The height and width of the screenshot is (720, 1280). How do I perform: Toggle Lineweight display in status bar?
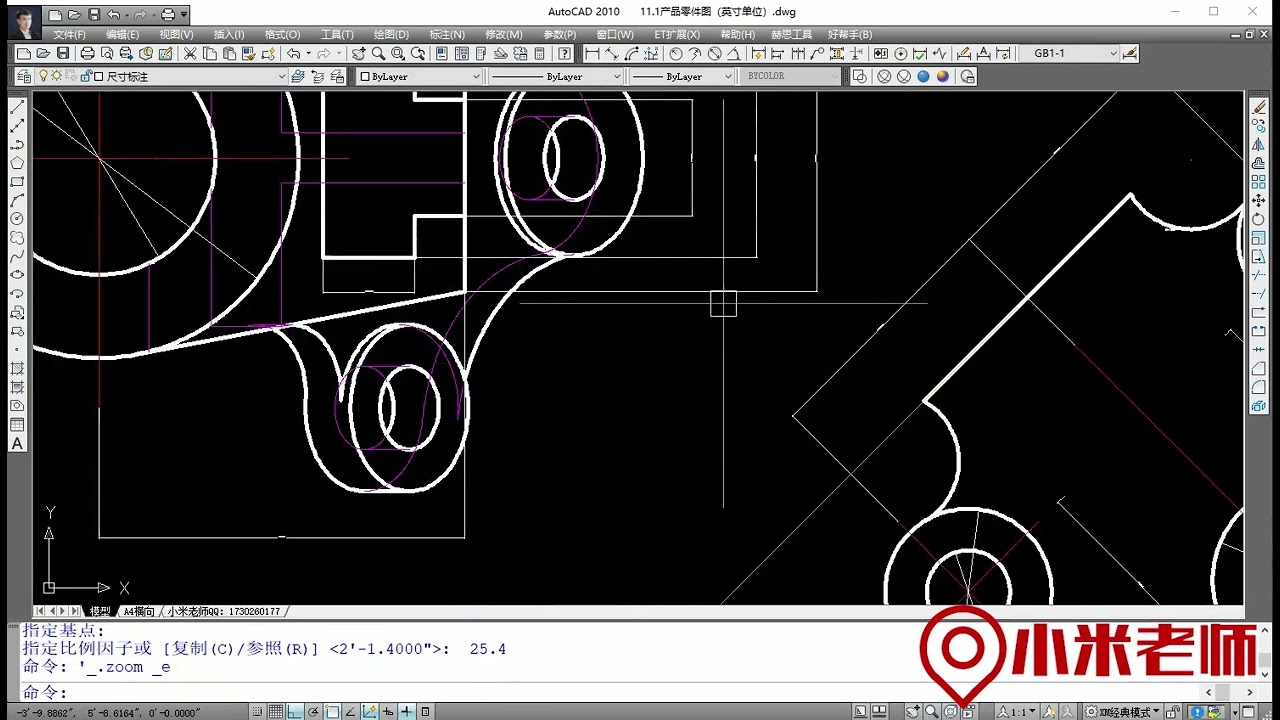[407, 712]
